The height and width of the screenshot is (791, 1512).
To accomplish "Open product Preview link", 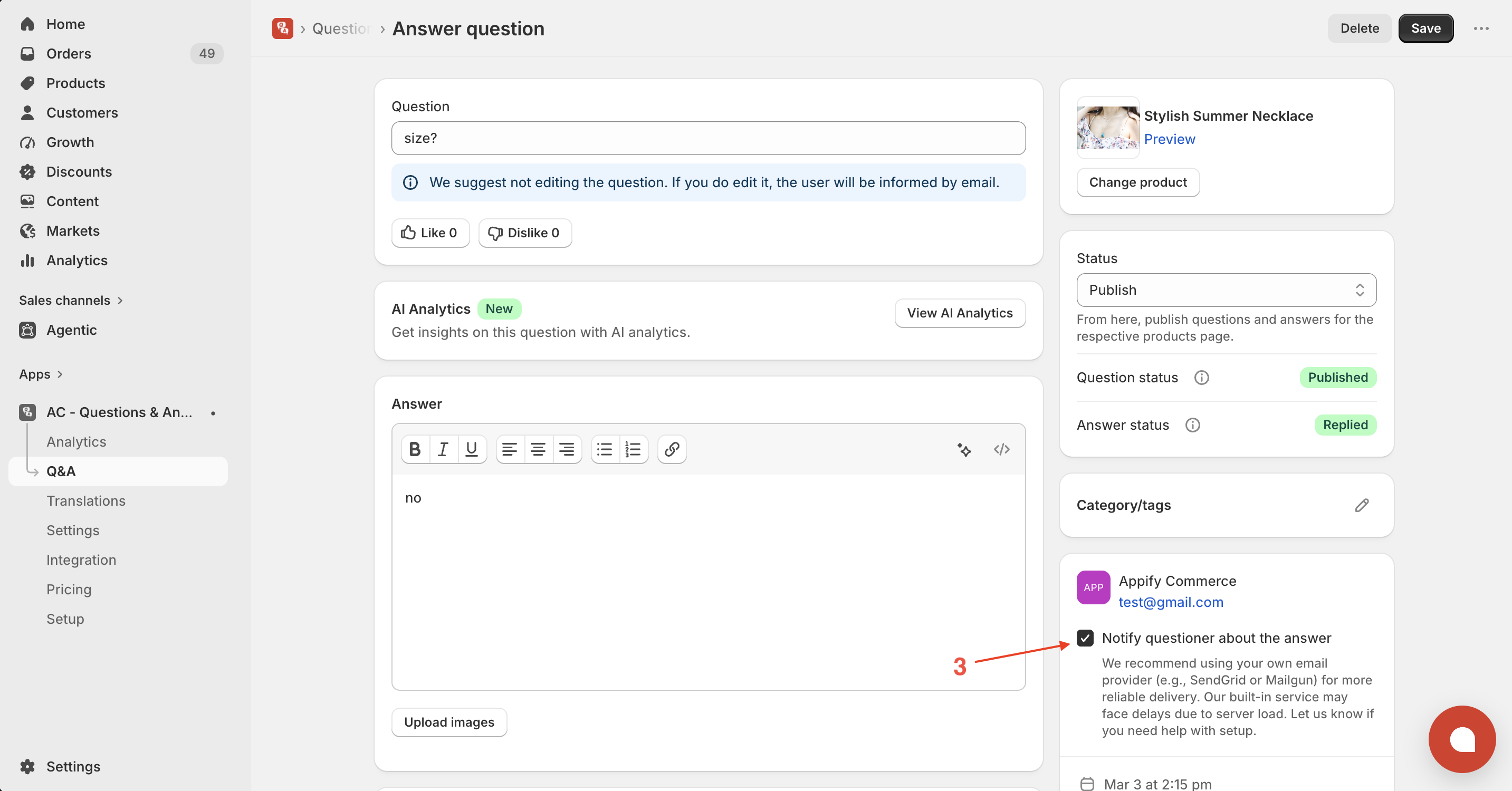I will pos(1169,139).
